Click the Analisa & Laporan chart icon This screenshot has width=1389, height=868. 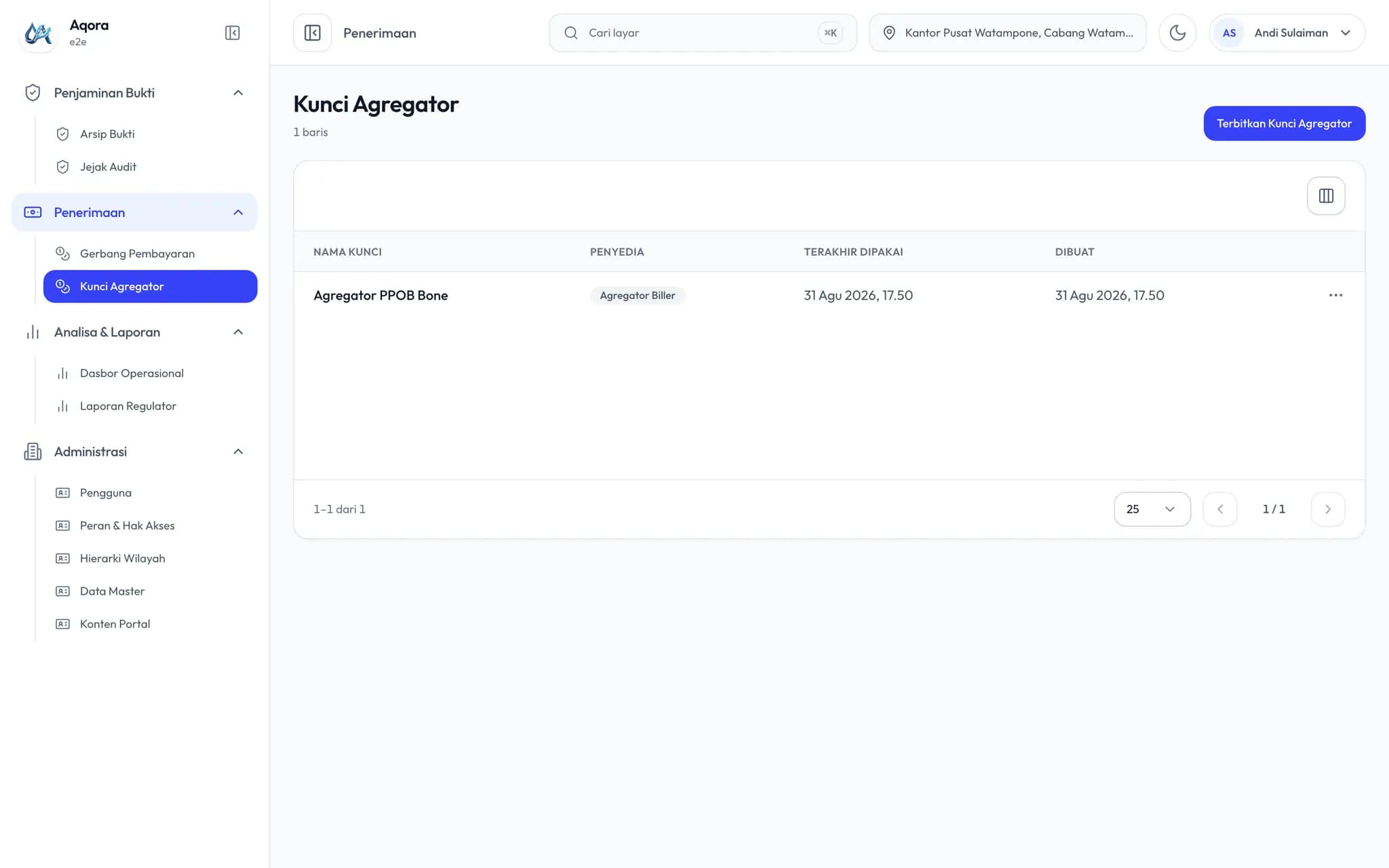point(33,332)
